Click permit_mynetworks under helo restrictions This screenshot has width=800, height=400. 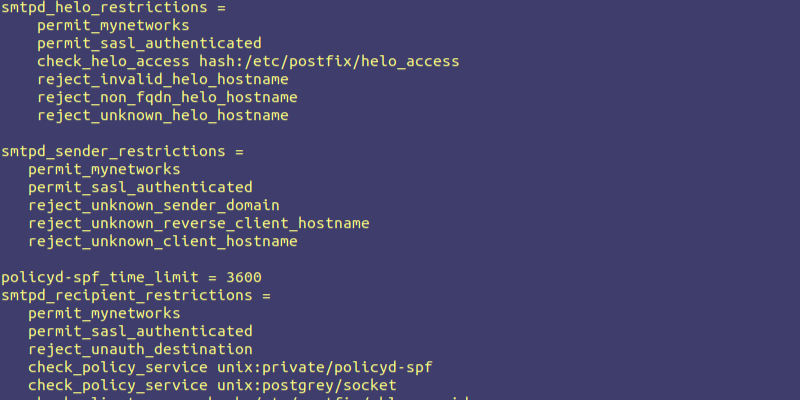tap(113, 25)
